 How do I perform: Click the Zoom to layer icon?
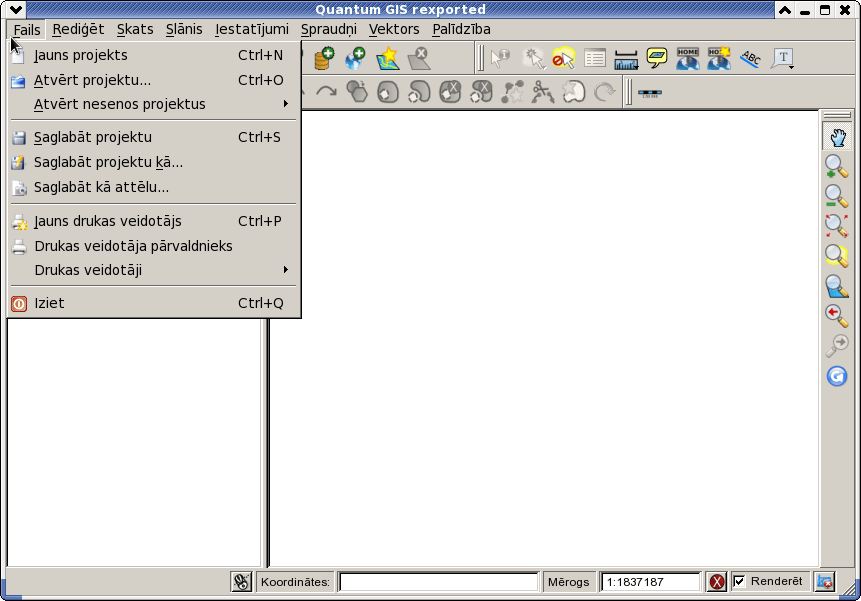(x=836, y=286)
